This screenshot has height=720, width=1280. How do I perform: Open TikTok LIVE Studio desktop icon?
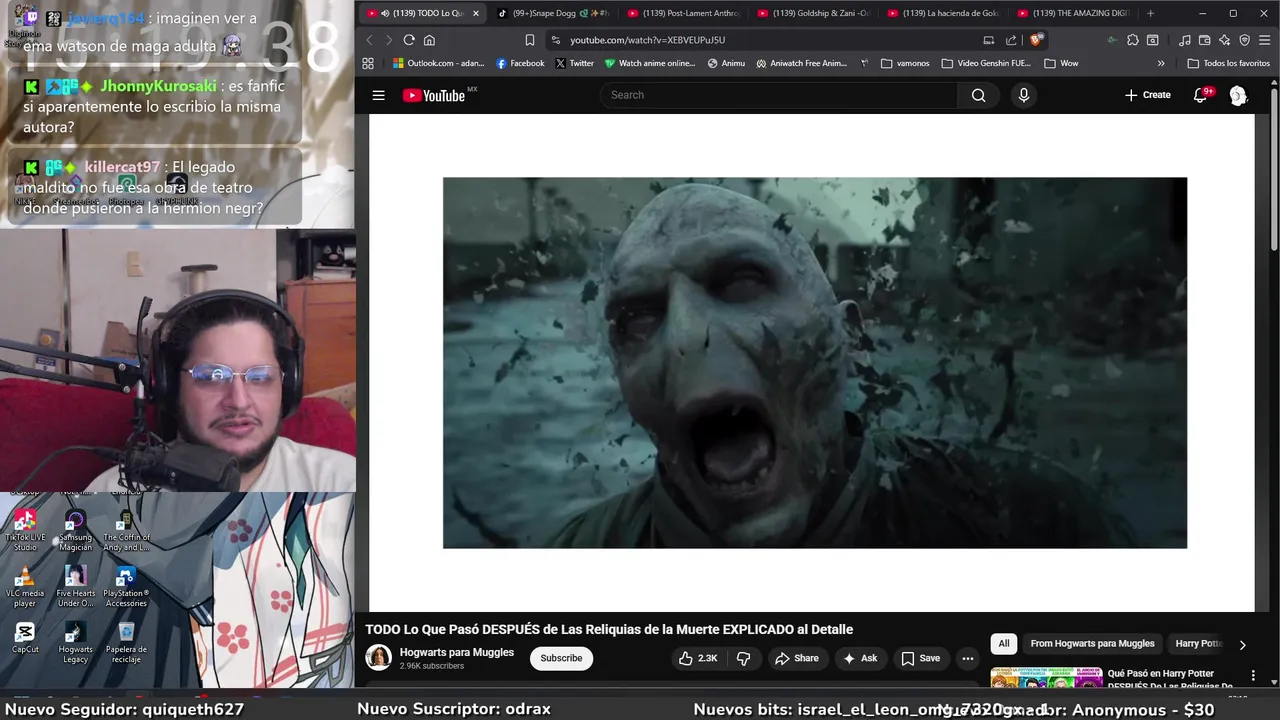[25, 528]
